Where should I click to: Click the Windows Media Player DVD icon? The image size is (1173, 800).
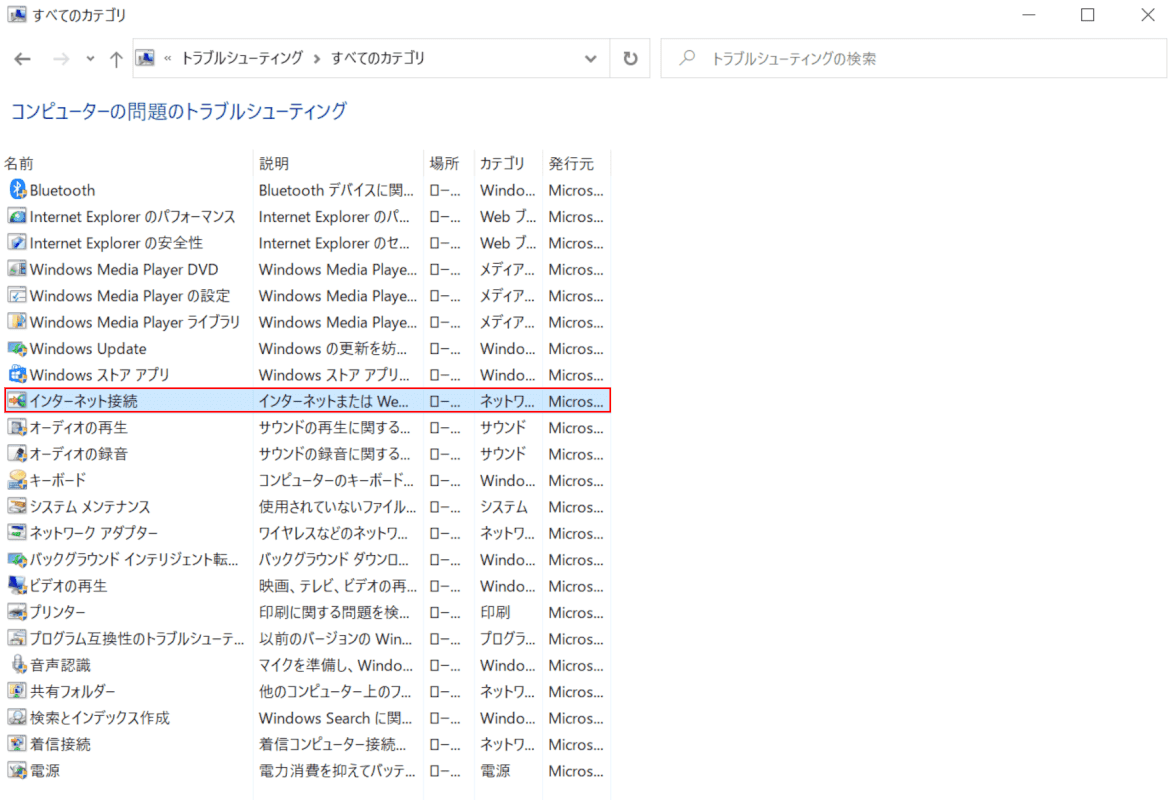(17, 269)
